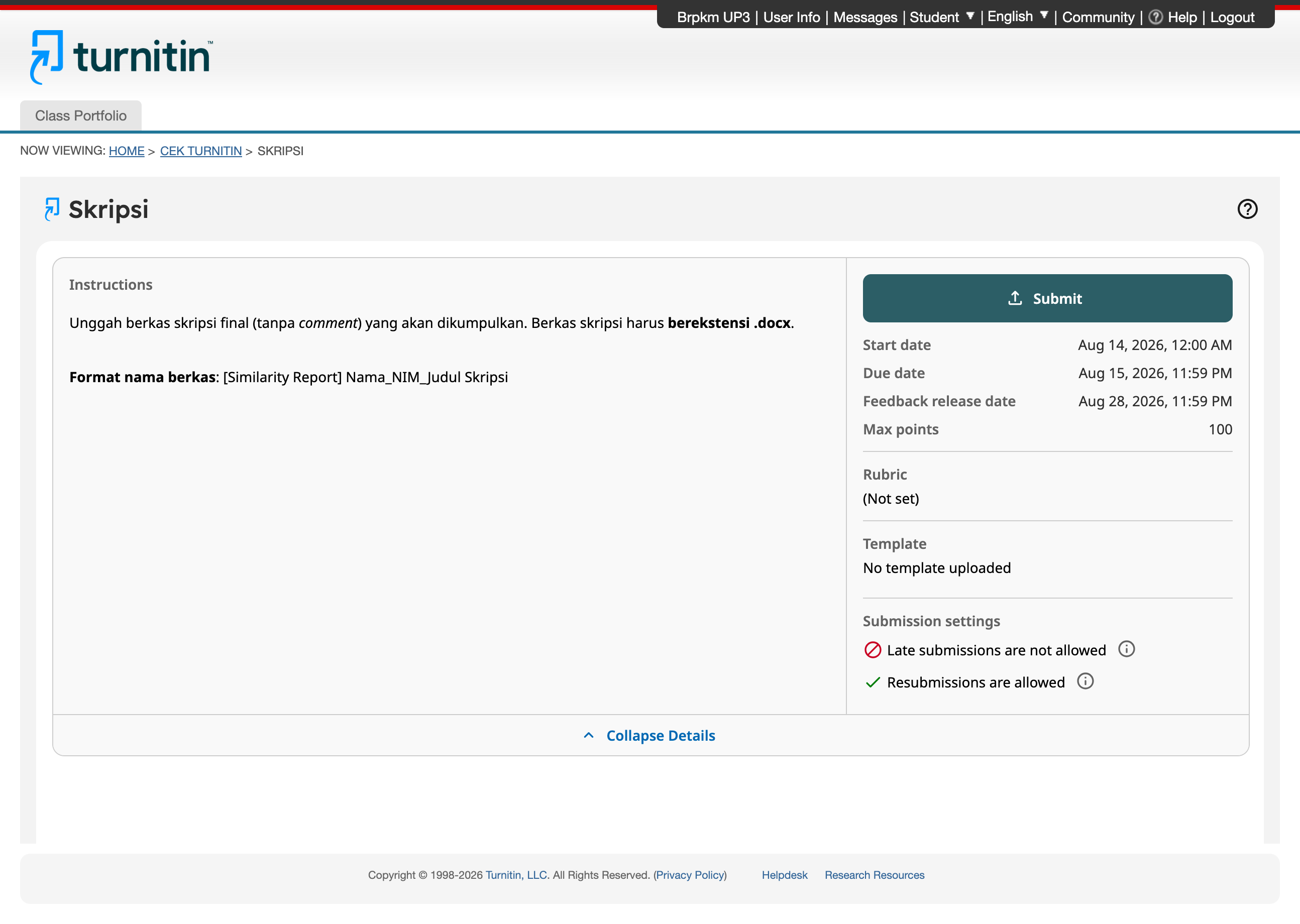The height and width of the screenshot is (924, 1300).
Task: Collapse Details of the assignment
Action: tap(650, 735)
